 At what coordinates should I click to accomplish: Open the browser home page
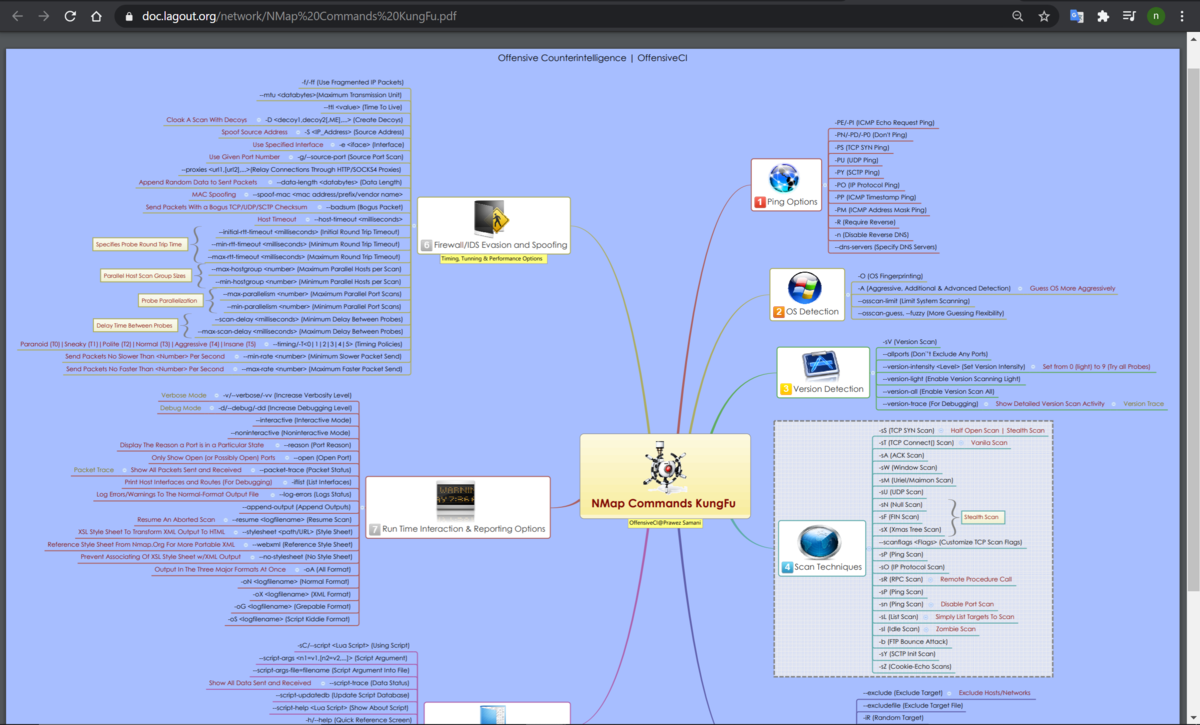[96, 16]
